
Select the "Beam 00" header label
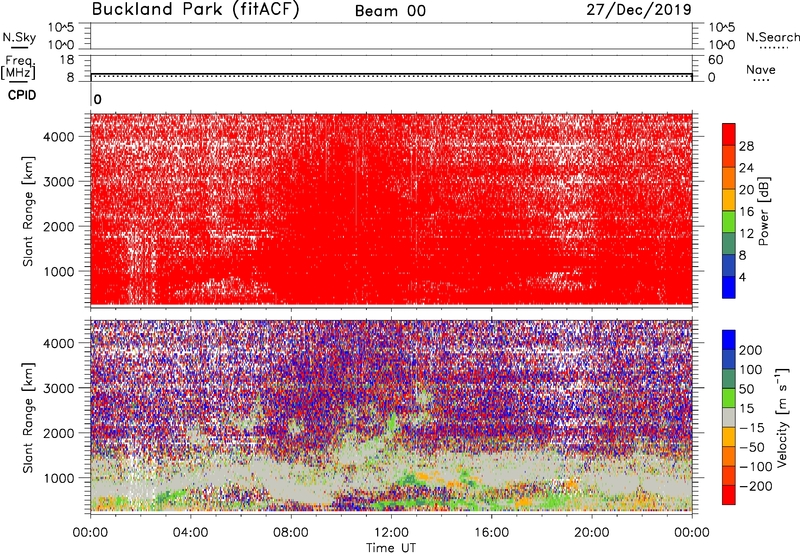coord(390,11)
